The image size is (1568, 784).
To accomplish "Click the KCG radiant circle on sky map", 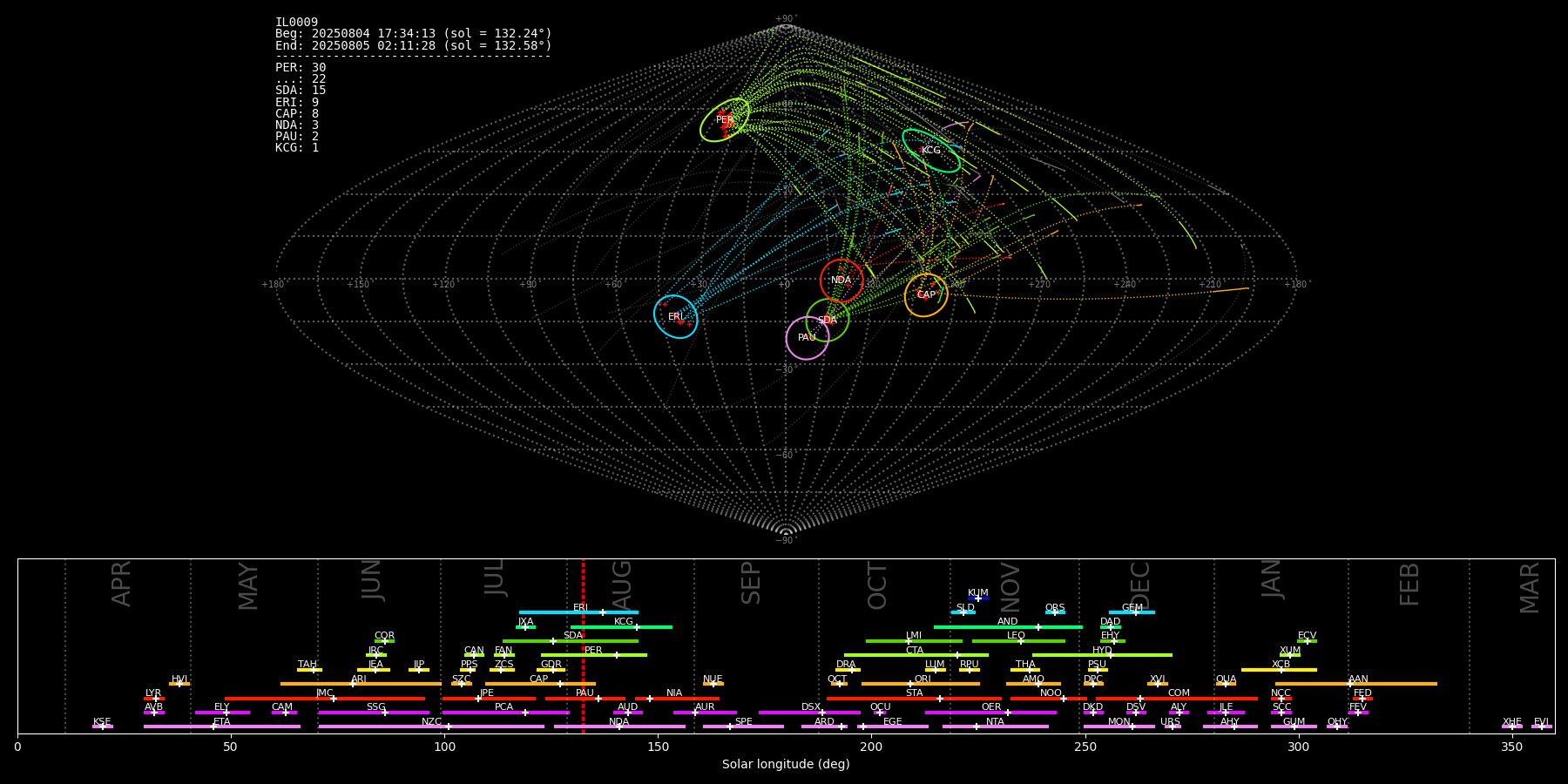I will coord(931,150).
